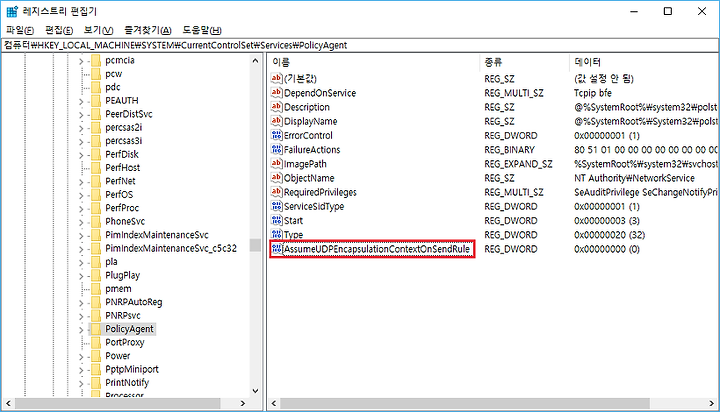
Task: Click the registry path address bar
Action: (360, 45)
